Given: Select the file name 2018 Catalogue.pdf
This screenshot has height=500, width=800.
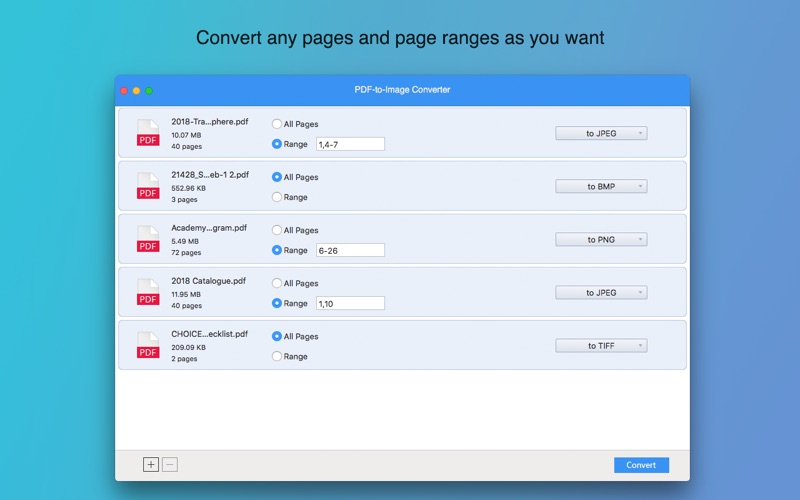Looking at the screenshot, I should tap(209, 281).
